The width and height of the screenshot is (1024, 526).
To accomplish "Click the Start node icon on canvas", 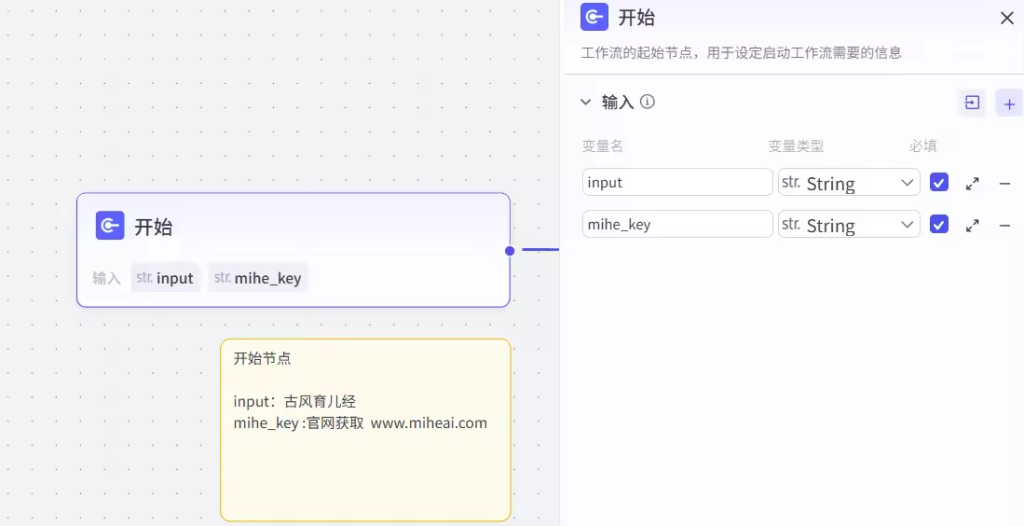I will click(x=110, y=226).
